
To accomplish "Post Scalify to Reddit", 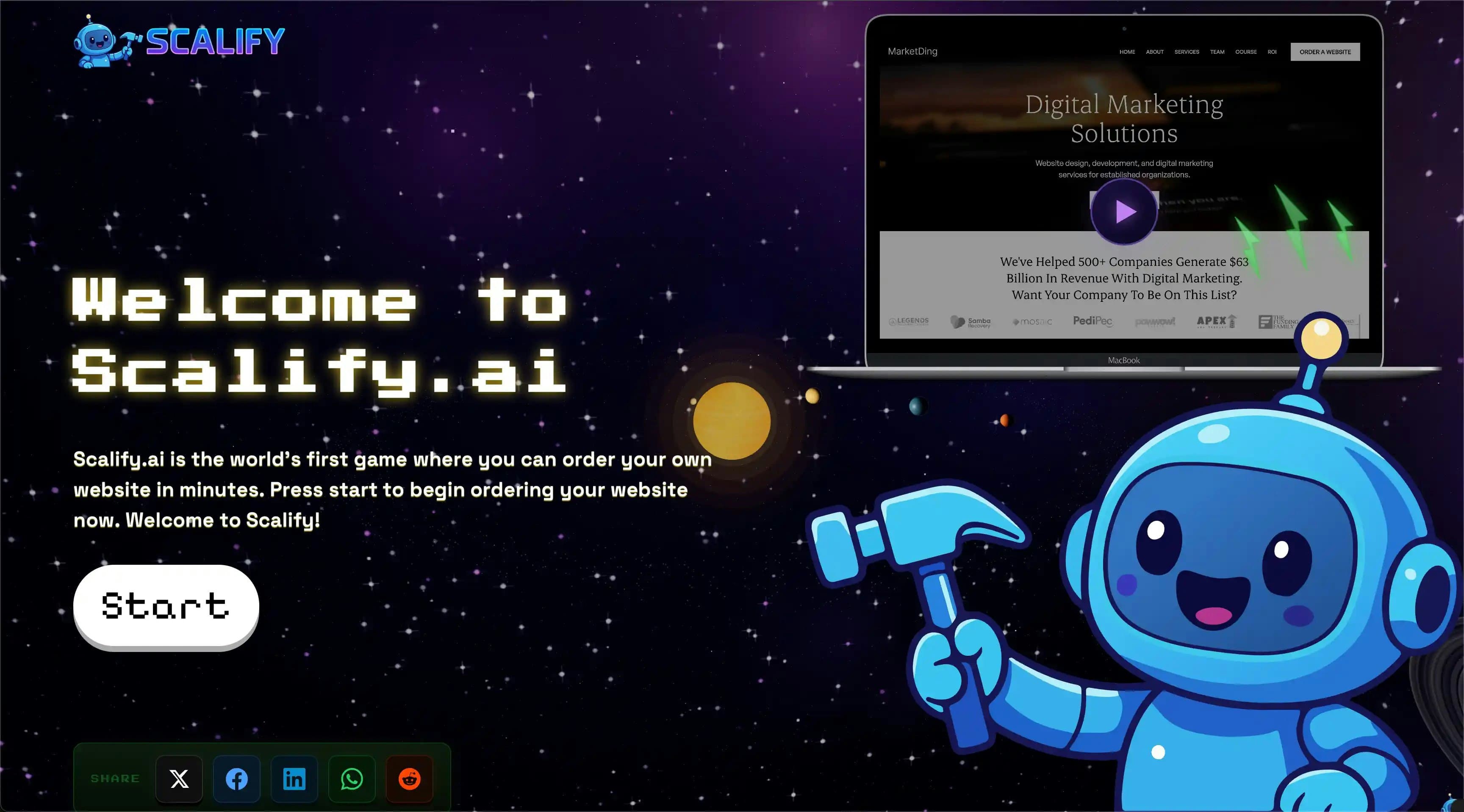I will 410,780.
